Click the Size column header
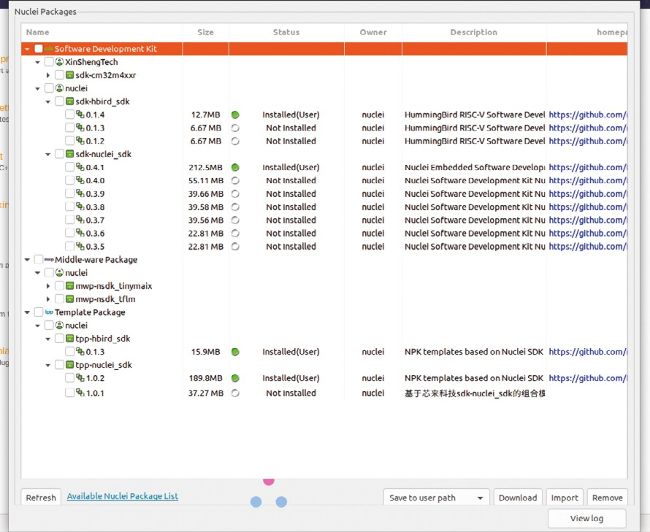 [x=205, y=32]
